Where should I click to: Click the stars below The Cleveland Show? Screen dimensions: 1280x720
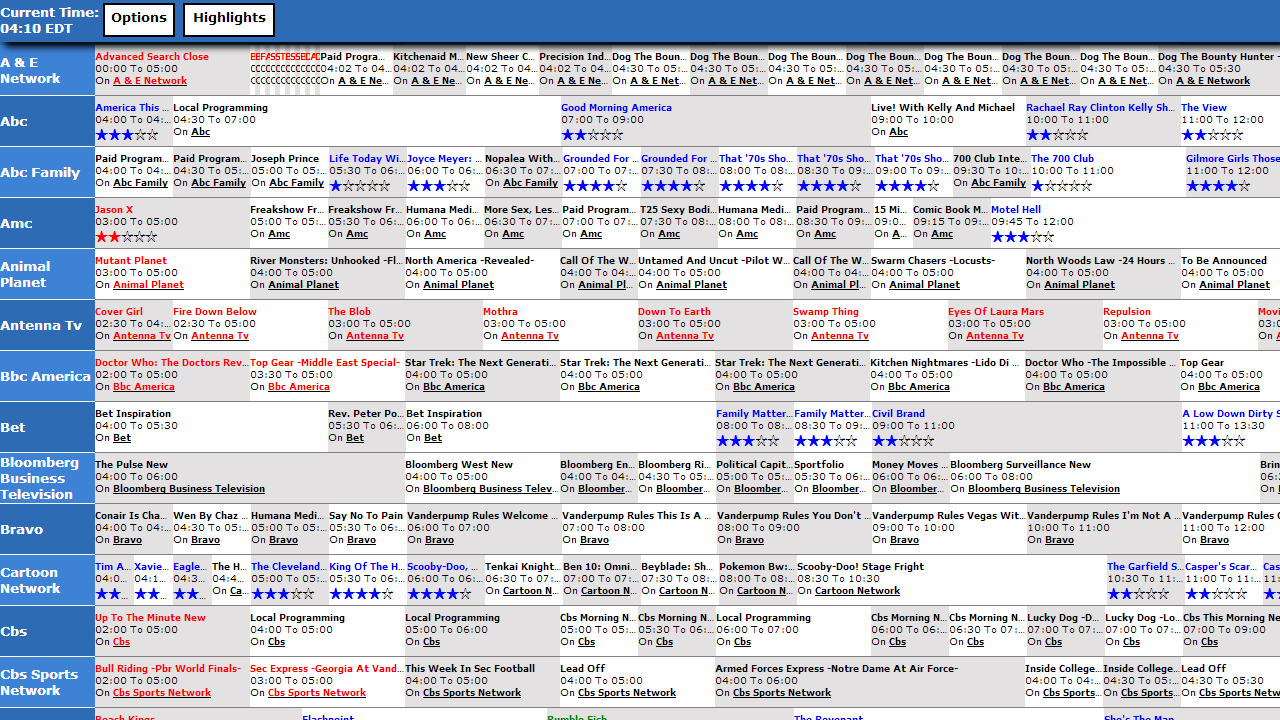point(282,594)
